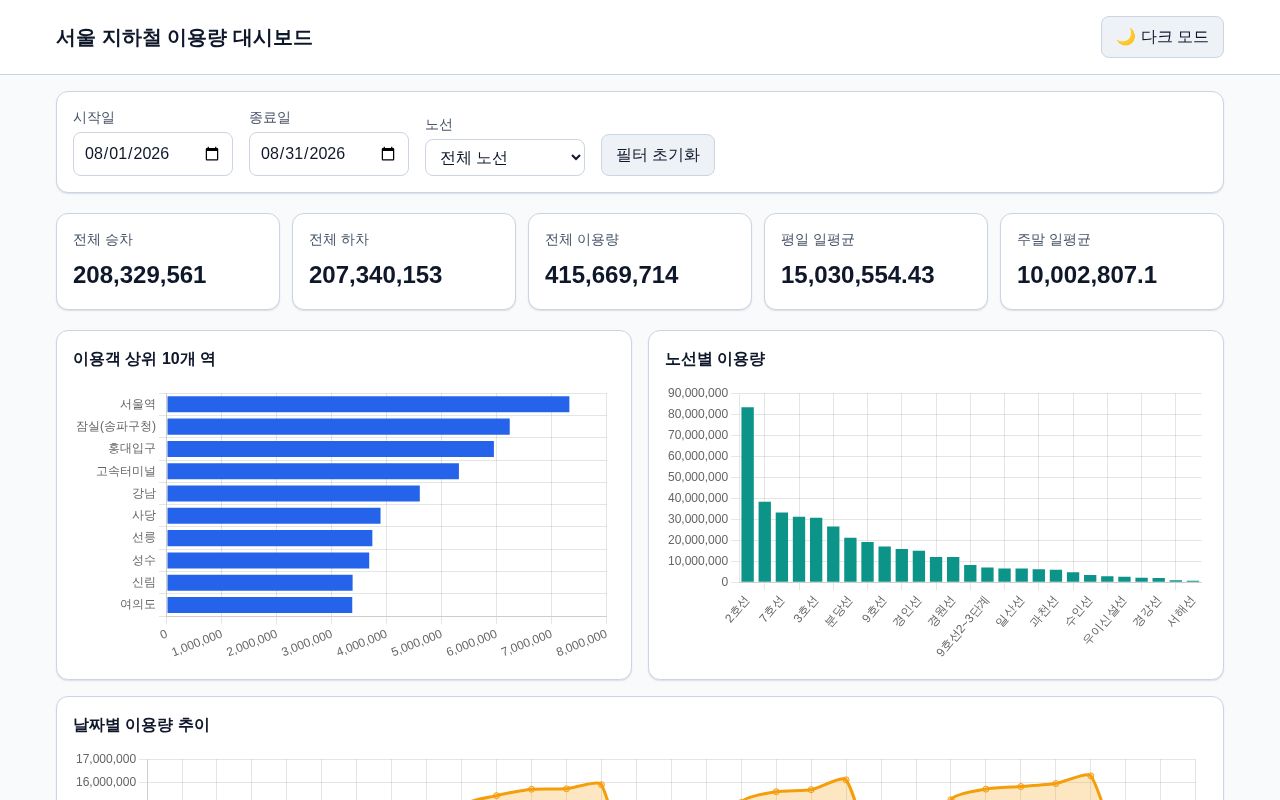
Task: Click the 강남 station bar
Action: (293, 493)
